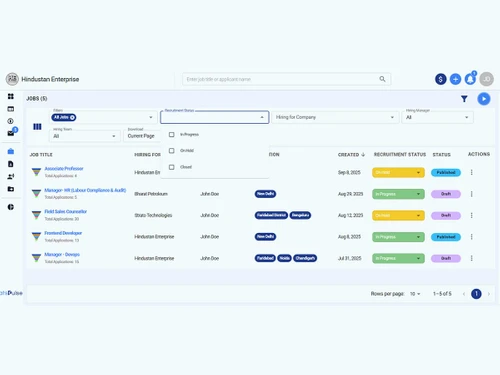This screenshot has height=375, width=500.
Task: Open actions menu for Manager - Devops row
Action: pyautogui.click(x=471, y=258)
